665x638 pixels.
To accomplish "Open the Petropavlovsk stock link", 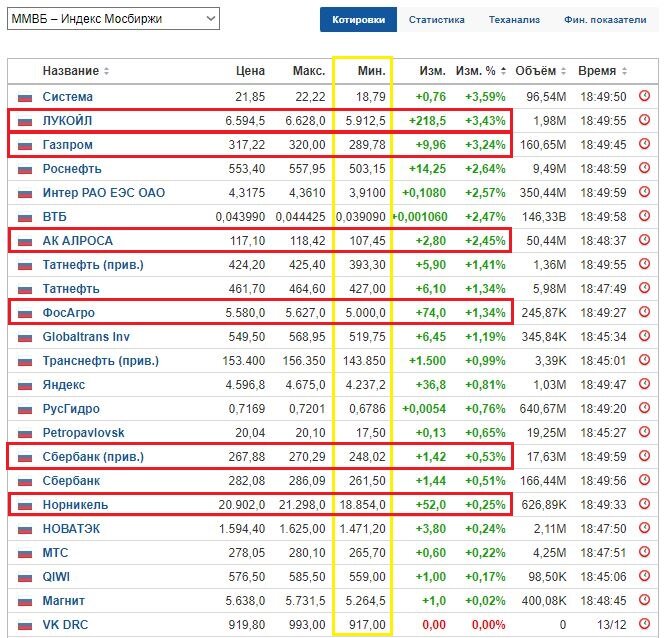I will [x=83, y=433].
